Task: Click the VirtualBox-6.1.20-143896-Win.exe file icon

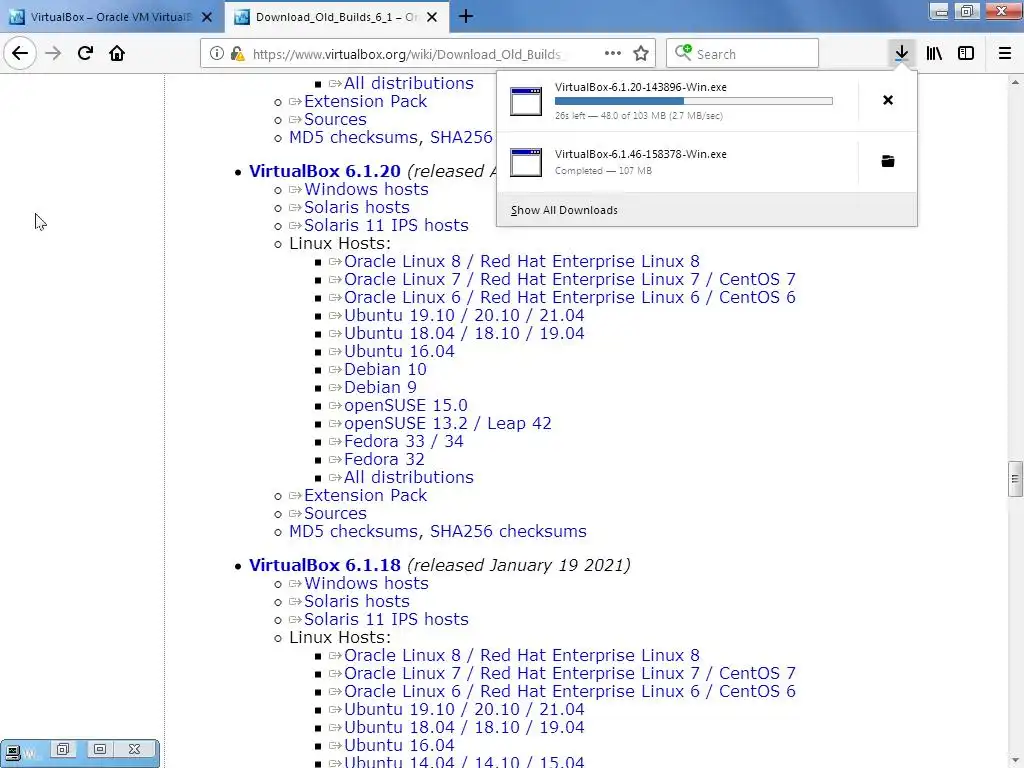Action: [x=526, y=101]
